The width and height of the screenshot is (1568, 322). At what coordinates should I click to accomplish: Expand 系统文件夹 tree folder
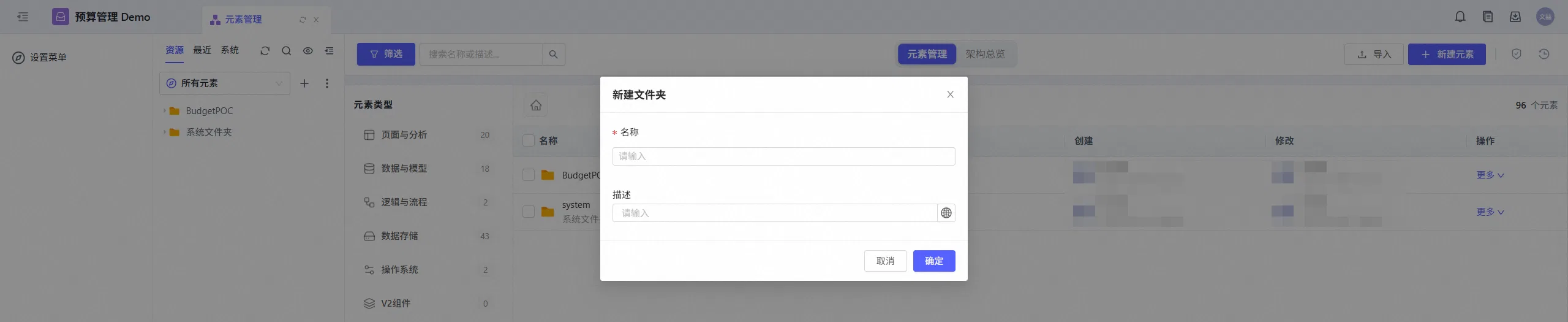point(165,132)
